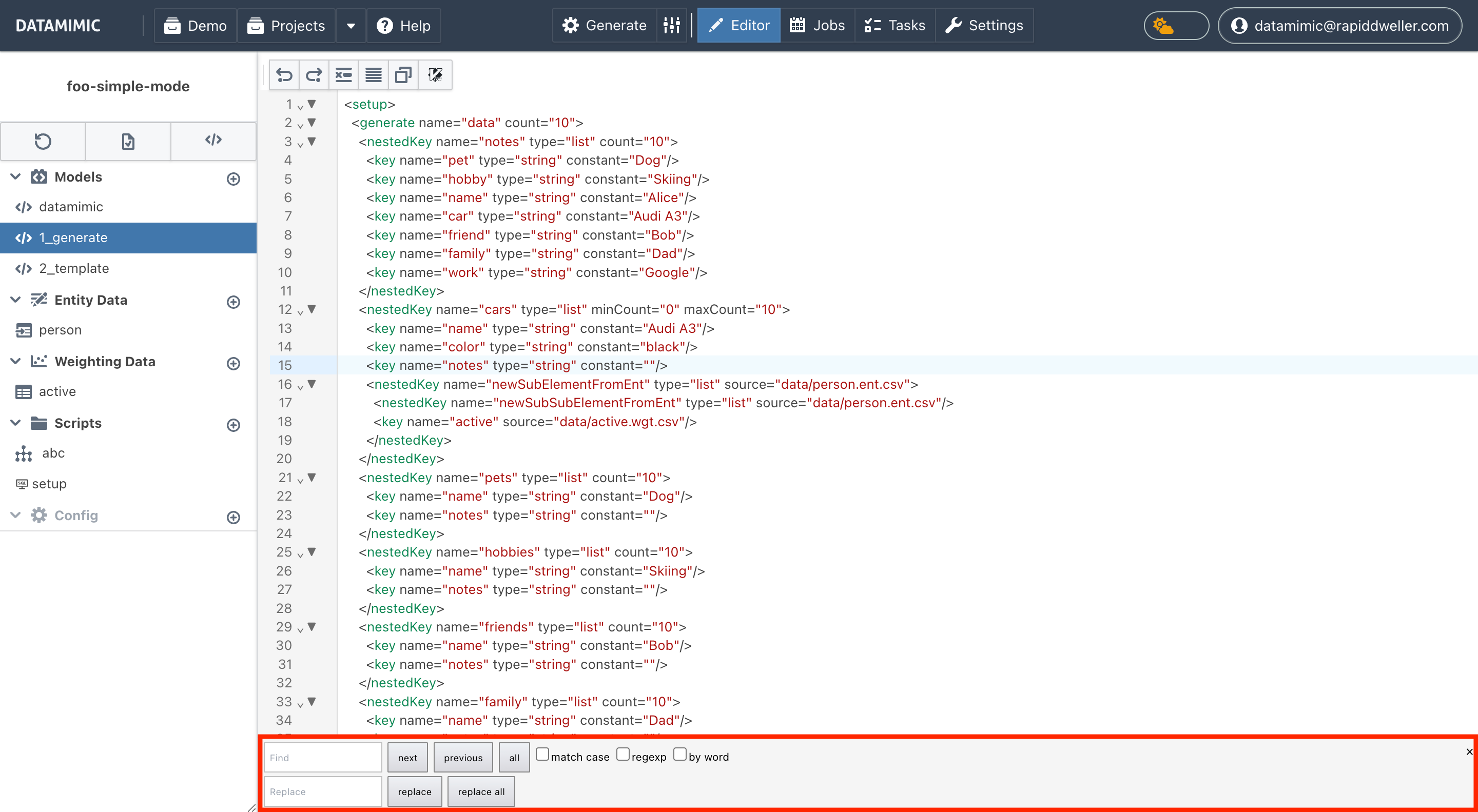Open the 2_template model file
The width and height of the screenshot is (1478, 812).
tap(128, 268)
